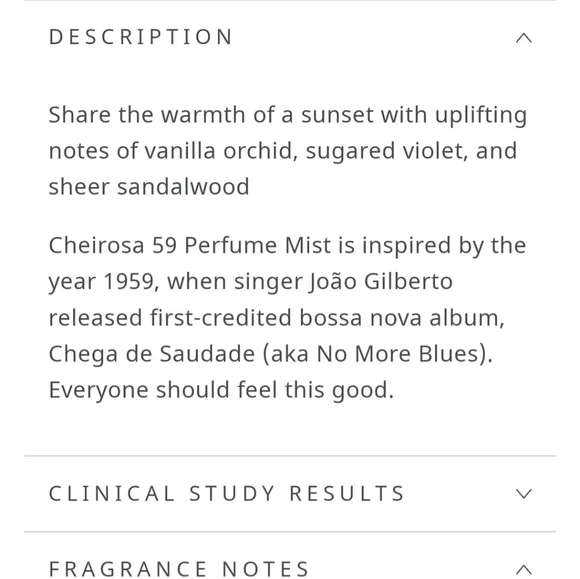Click the word 'uplifting' in first paragraph
The width and height of the screenshot is (580, 579).
point(481,115)
